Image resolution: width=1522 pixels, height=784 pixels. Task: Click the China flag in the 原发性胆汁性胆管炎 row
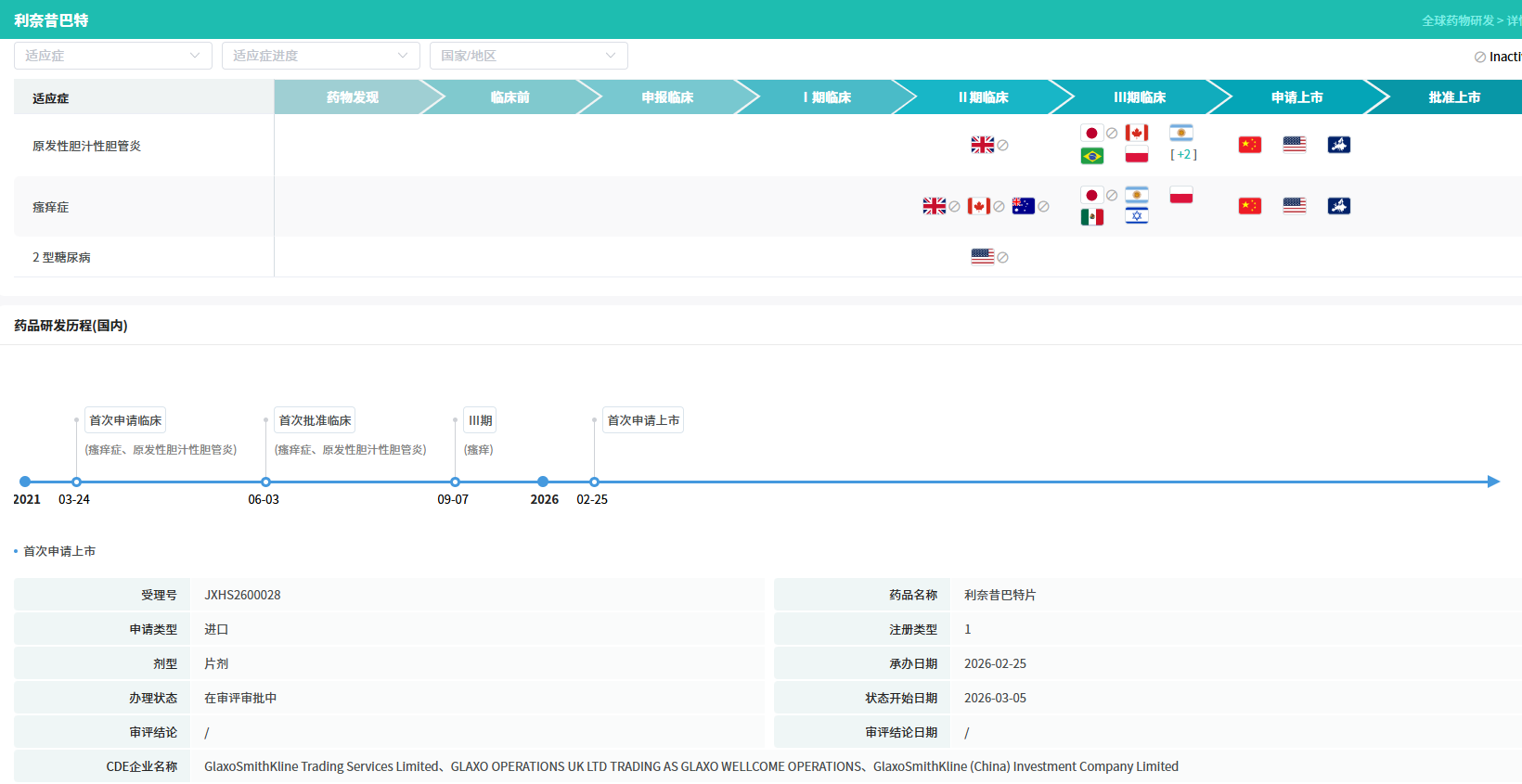click(1249, 145)
